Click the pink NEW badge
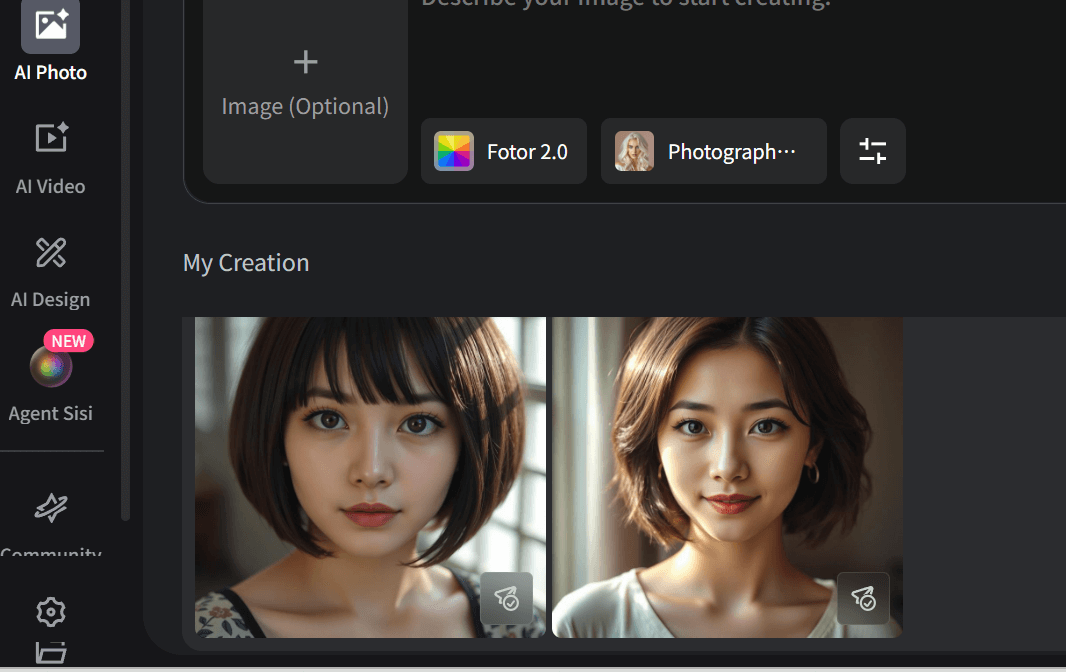The image size is (1066, 672). [x=69, y=341]
